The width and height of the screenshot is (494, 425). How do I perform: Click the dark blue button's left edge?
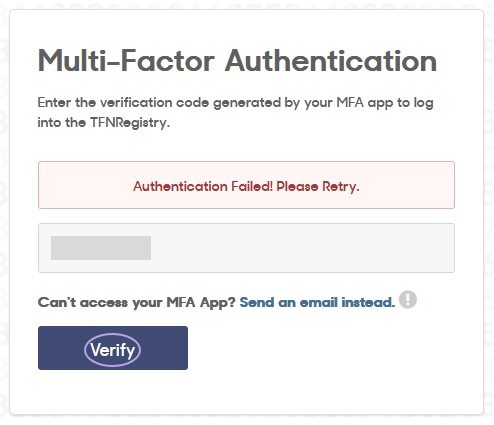(41, 348)
